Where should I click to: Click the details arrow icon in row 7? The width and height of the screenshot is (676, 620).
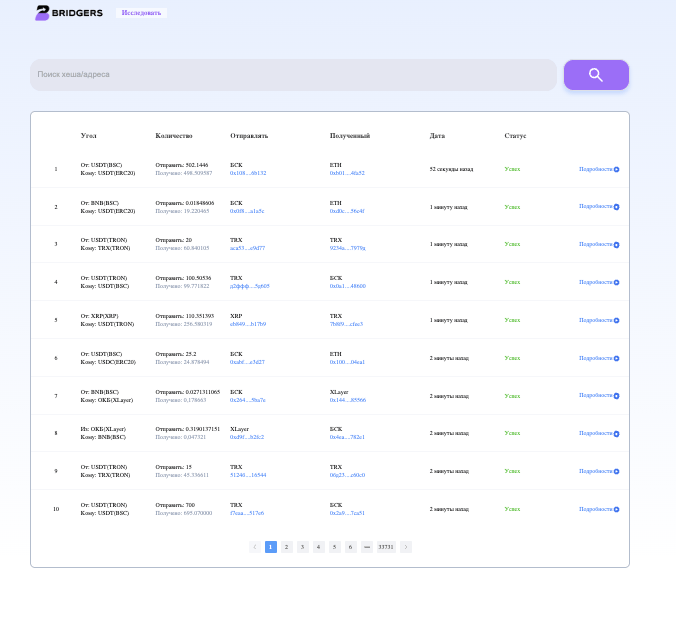(616, 396)
